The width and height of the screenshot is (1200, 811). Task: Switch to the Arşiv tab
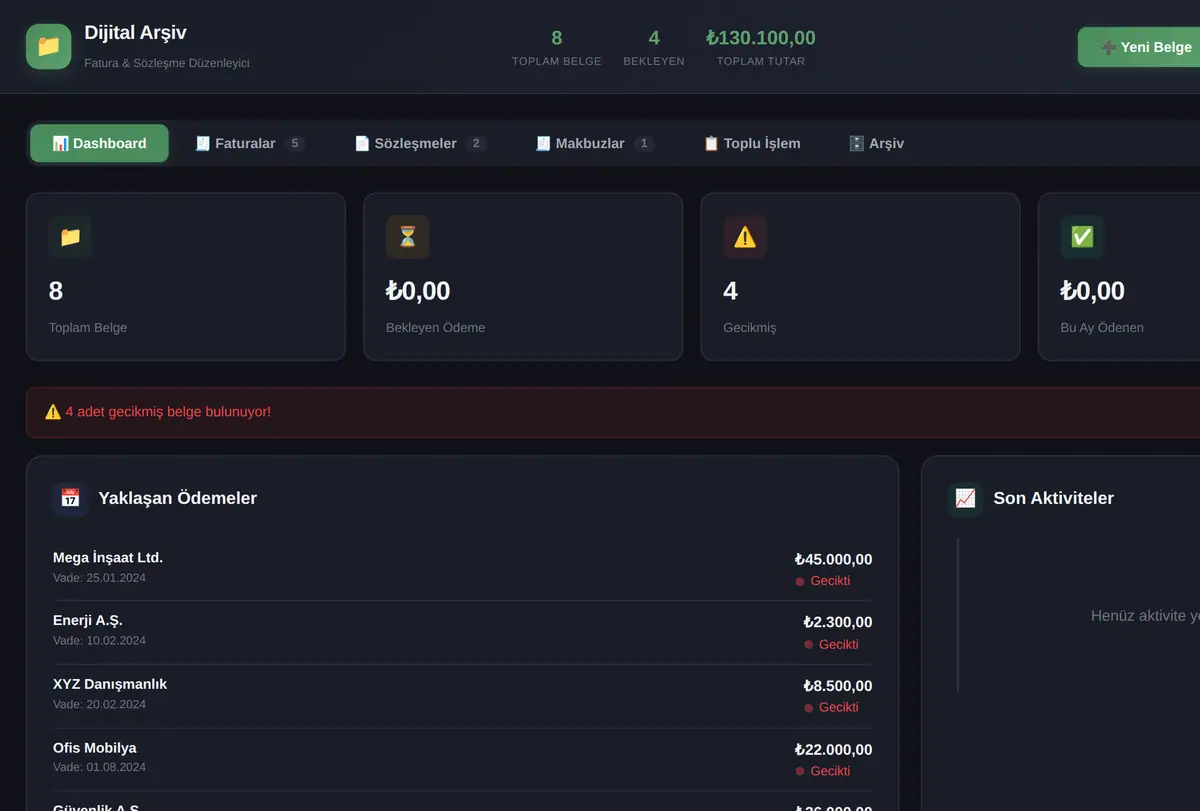[x=876, y=143]
